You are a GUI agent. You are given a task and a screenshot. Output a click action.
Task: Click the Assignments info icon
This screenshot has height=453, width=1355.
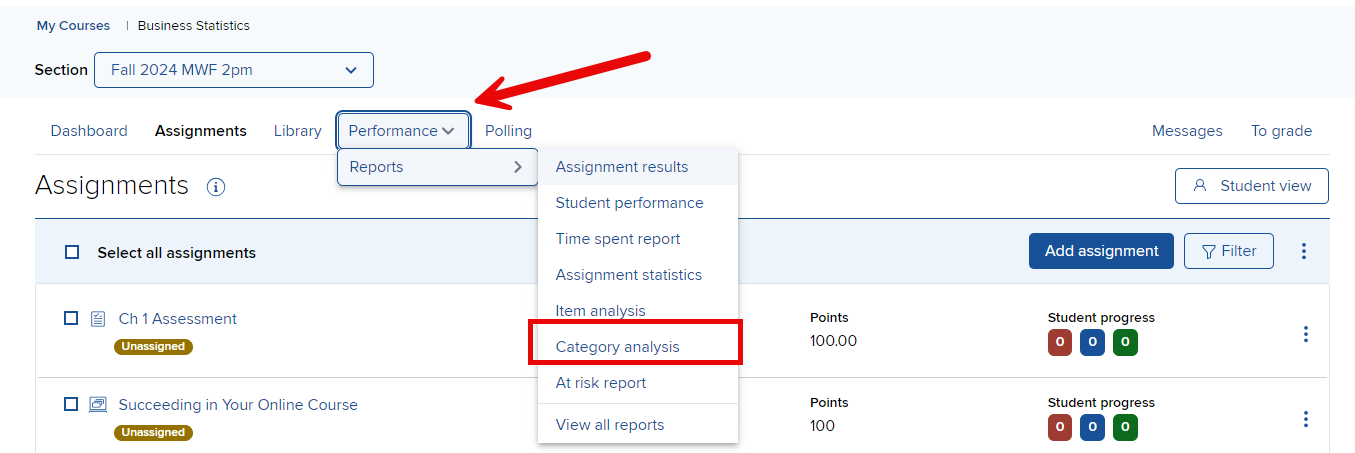click(x=215, y=187)
